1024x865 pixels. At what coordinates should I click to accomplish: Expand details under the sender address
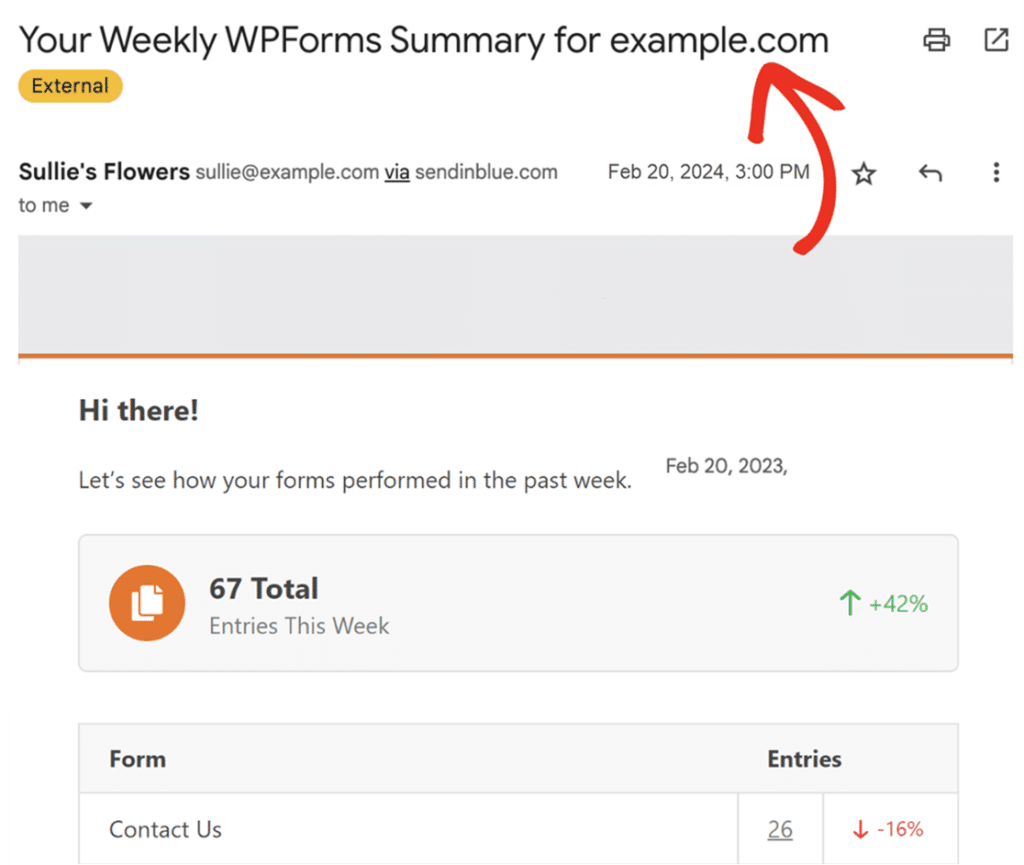coord(86,206)
